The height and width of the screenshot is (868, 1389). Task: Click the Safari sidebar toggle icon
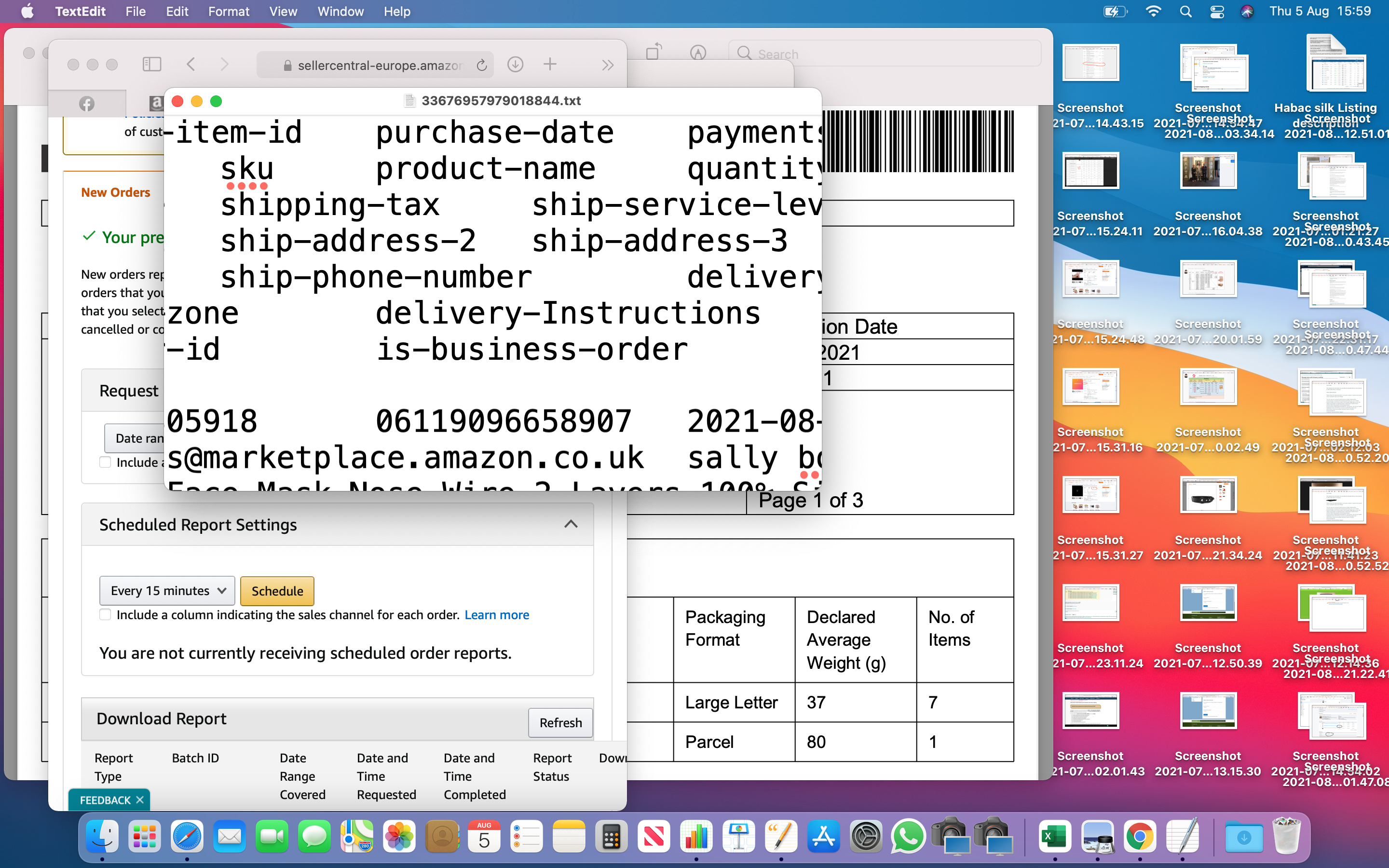151,64
